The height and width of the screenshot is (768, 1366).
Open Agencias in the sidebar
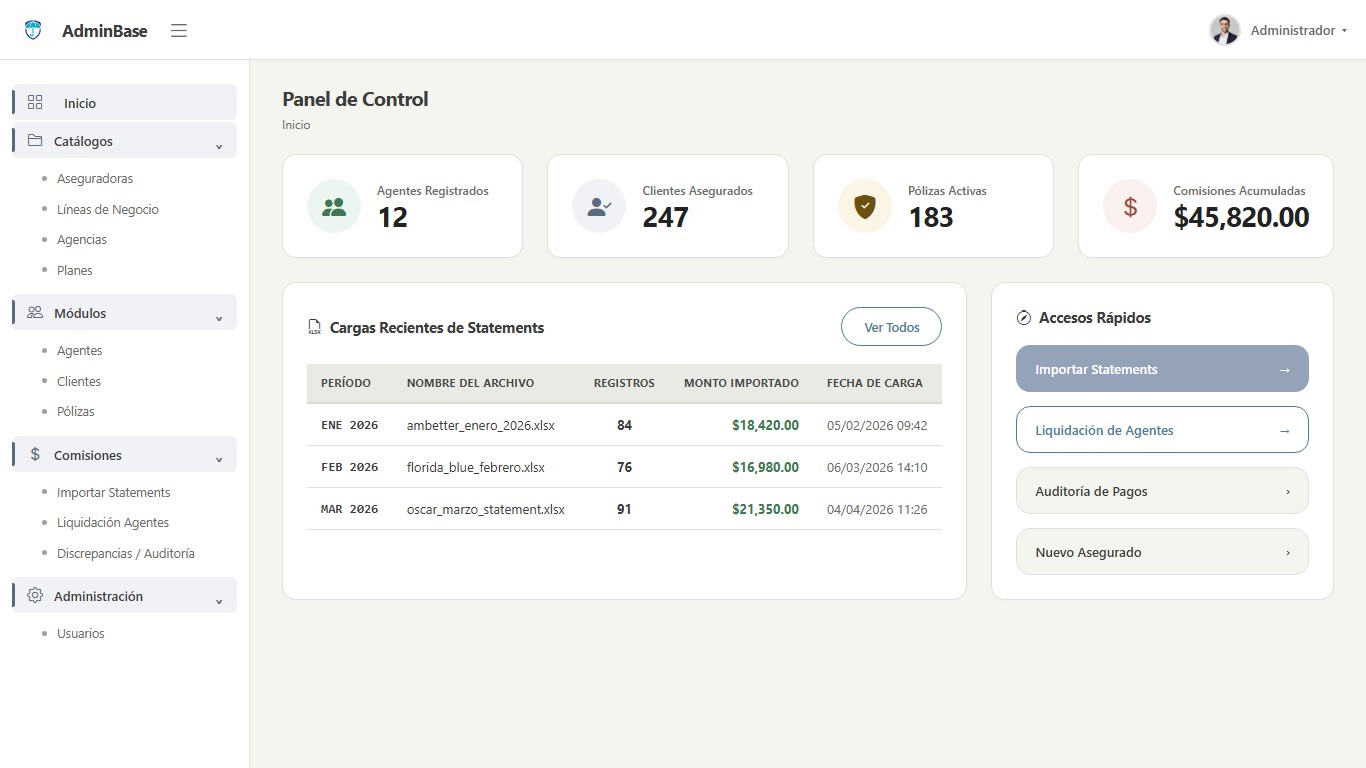point(82,240)
